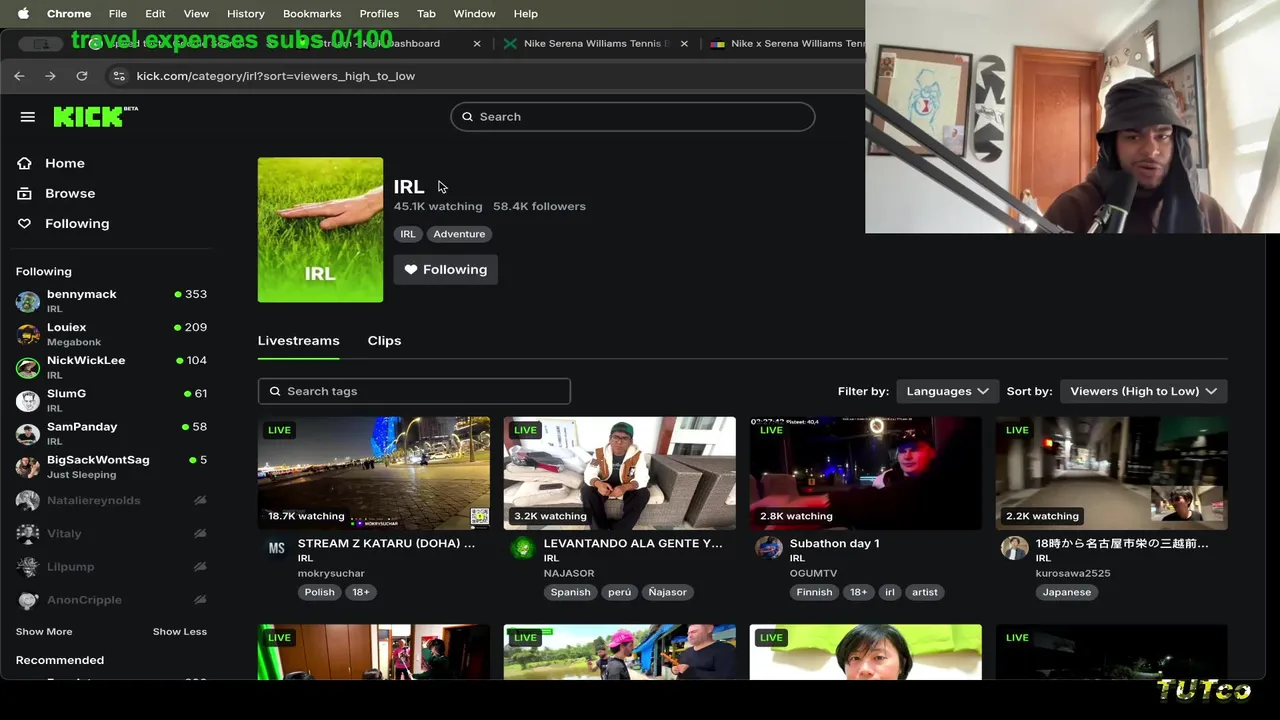Open the Bookmarks menu
The image size is (1280, 720).
point(312,14)
